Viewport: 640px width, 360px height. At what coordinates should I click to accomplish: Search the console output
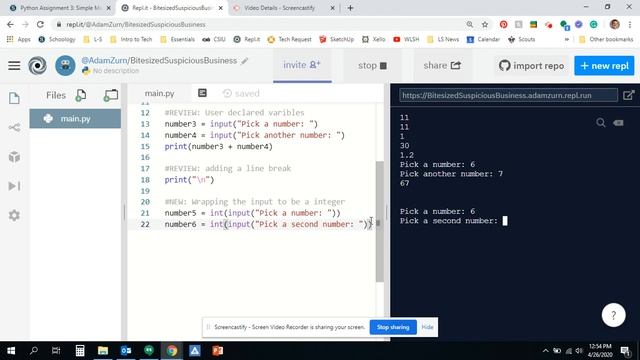coord(600,122)
